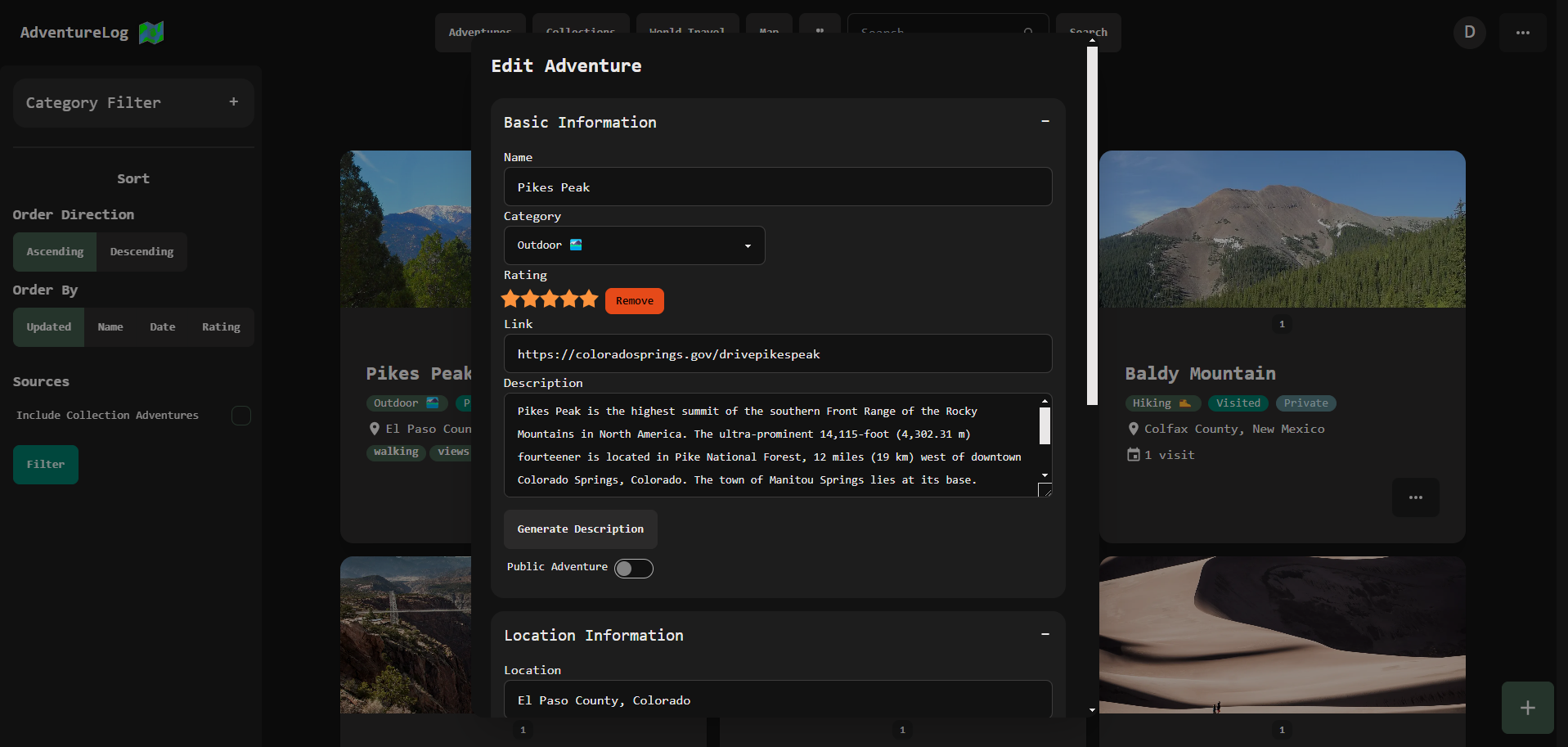
Task: Order adventures by Rating
Action: (221, 327)
